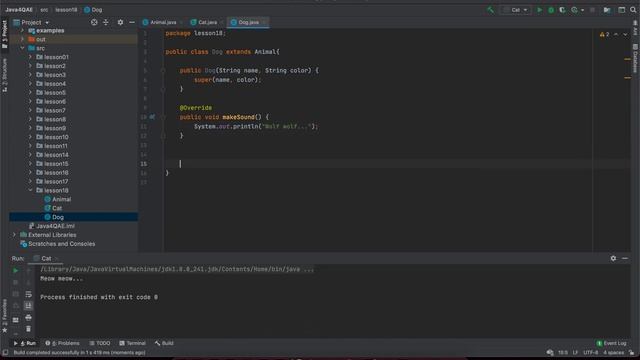This screenshot has height=360, width=640.
Task: Click the Dog breadcrumb in the navigation bar
Action: (x=93, y=10)
